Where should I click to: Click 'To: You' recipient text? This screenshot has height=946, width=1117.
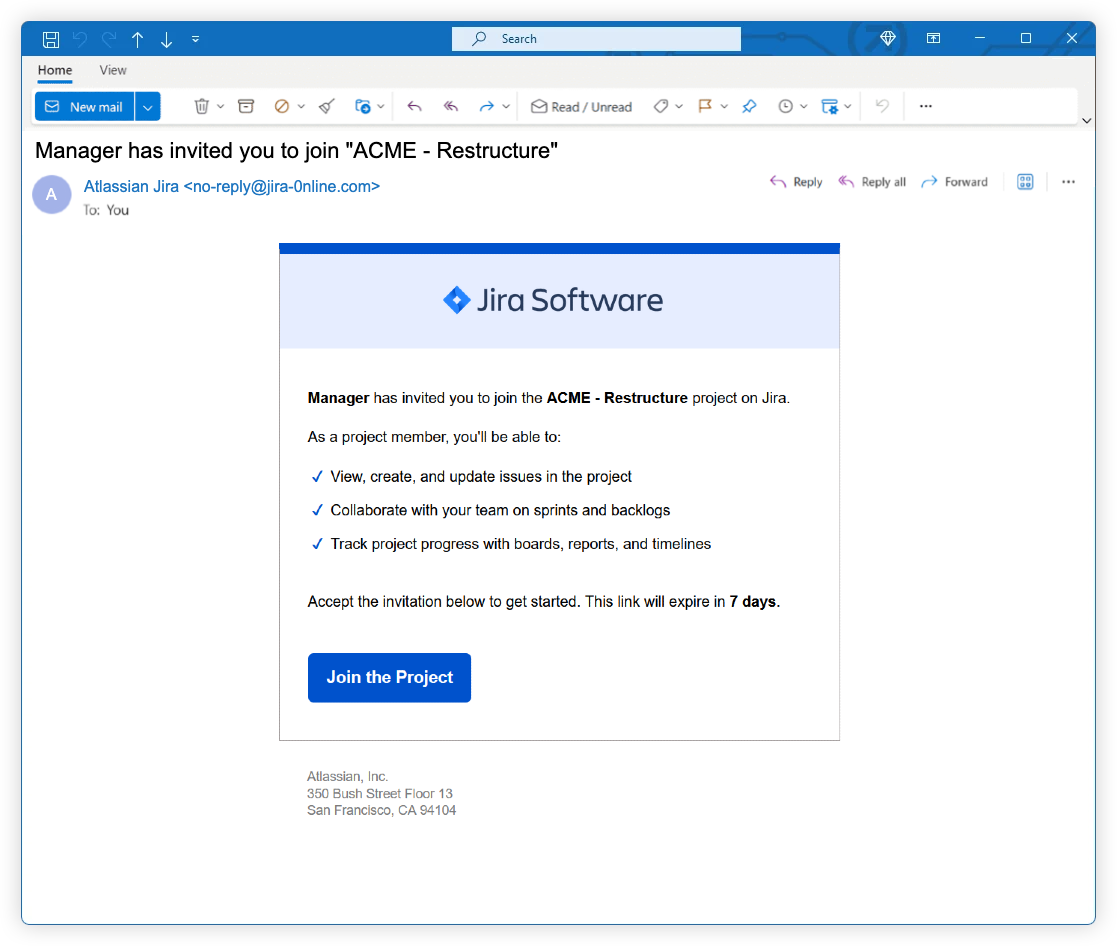106,210
